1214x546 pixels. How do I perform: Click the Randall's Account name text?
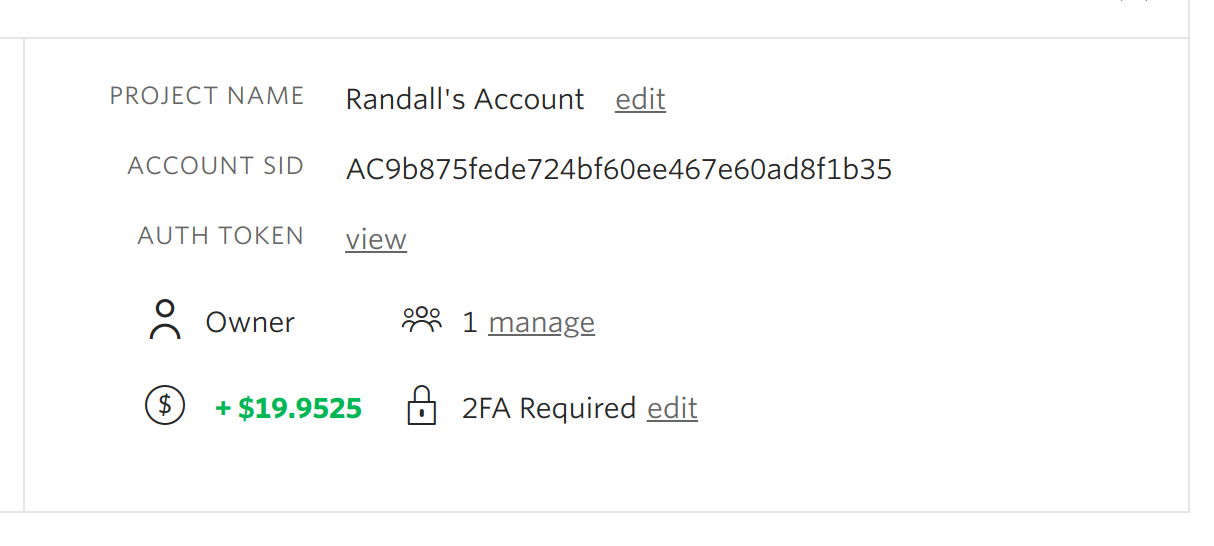point(465,99)
